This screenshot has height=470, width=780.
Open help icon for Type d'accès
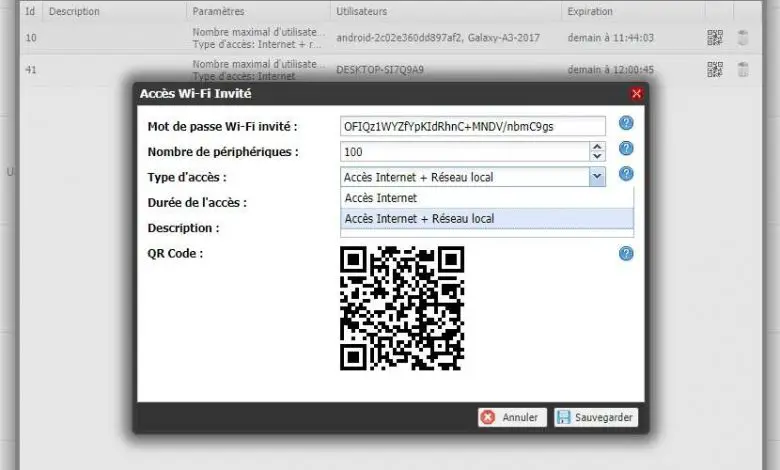click(626, 174)
